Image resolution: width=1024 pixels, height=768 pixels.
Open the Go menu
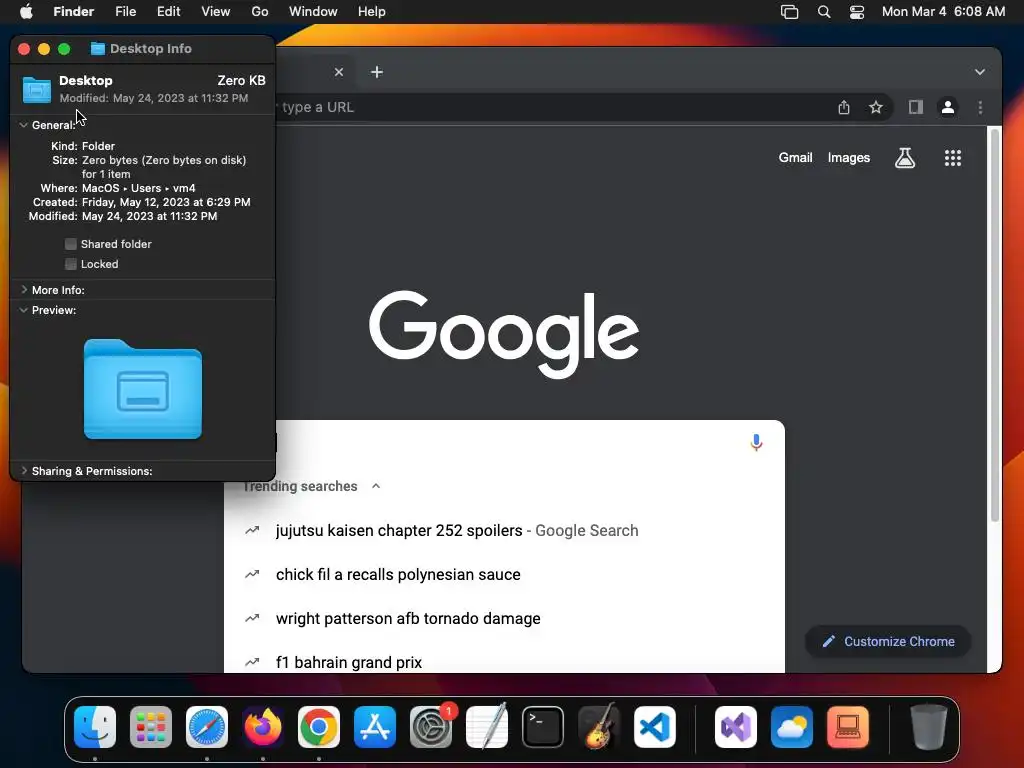click(260, 12)
